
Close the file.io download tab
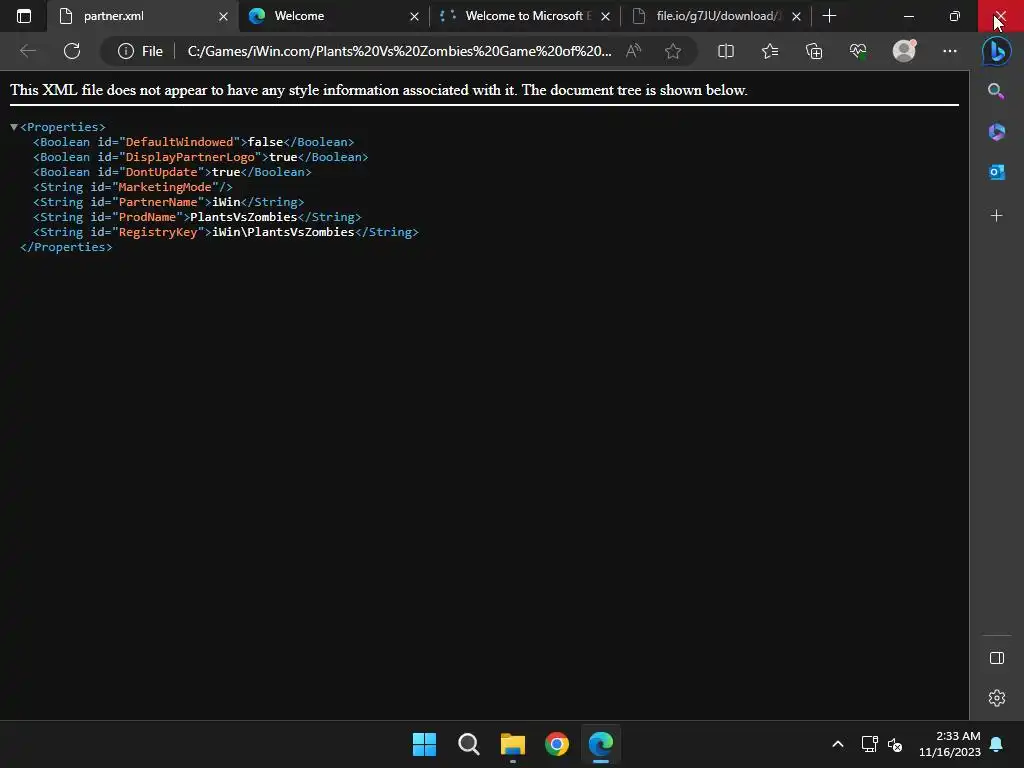coord(796,16)
